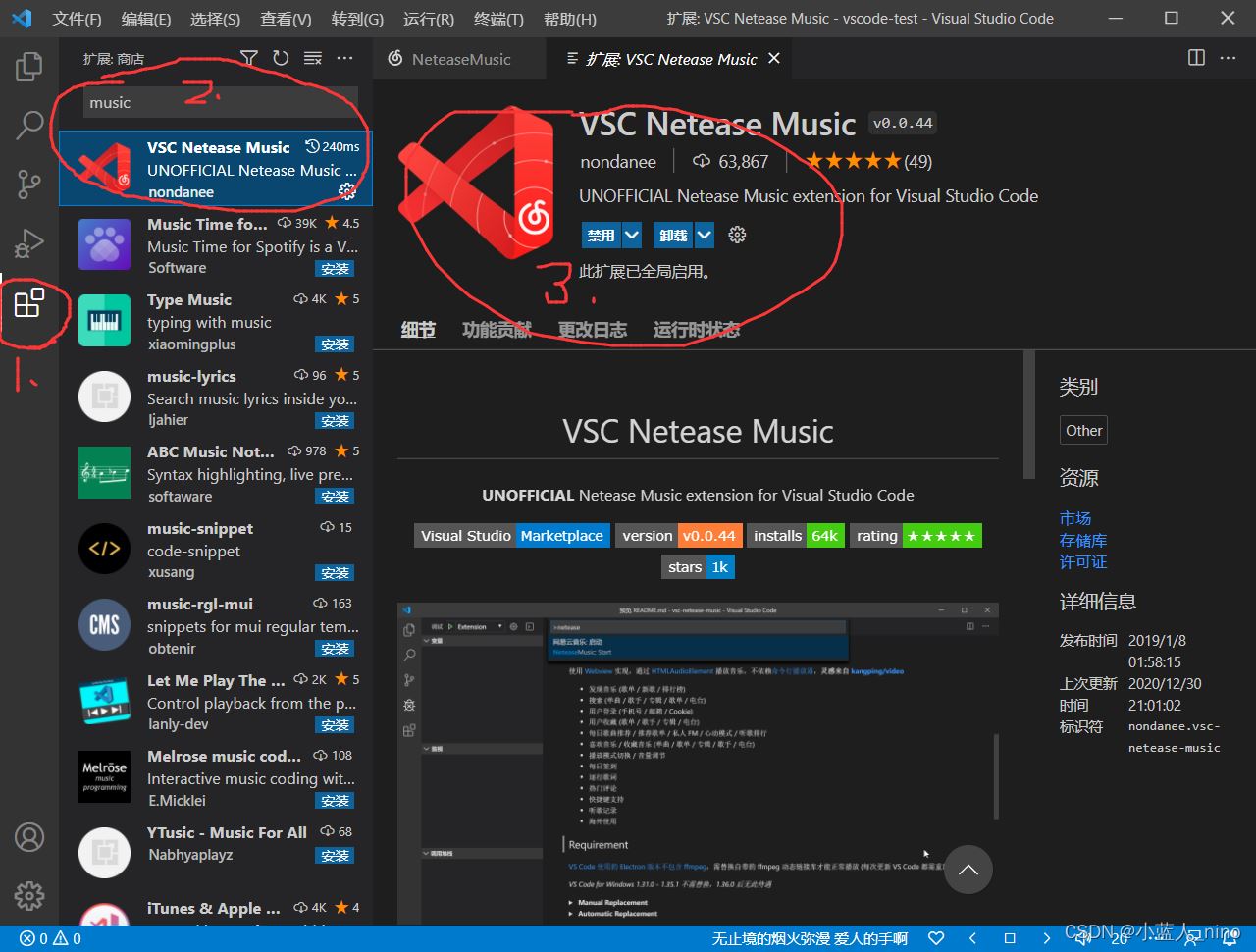Open the gear next to the 卸载 button
Screen dimensions: 1256x952
pyautogui.click(x=738, y=235)
